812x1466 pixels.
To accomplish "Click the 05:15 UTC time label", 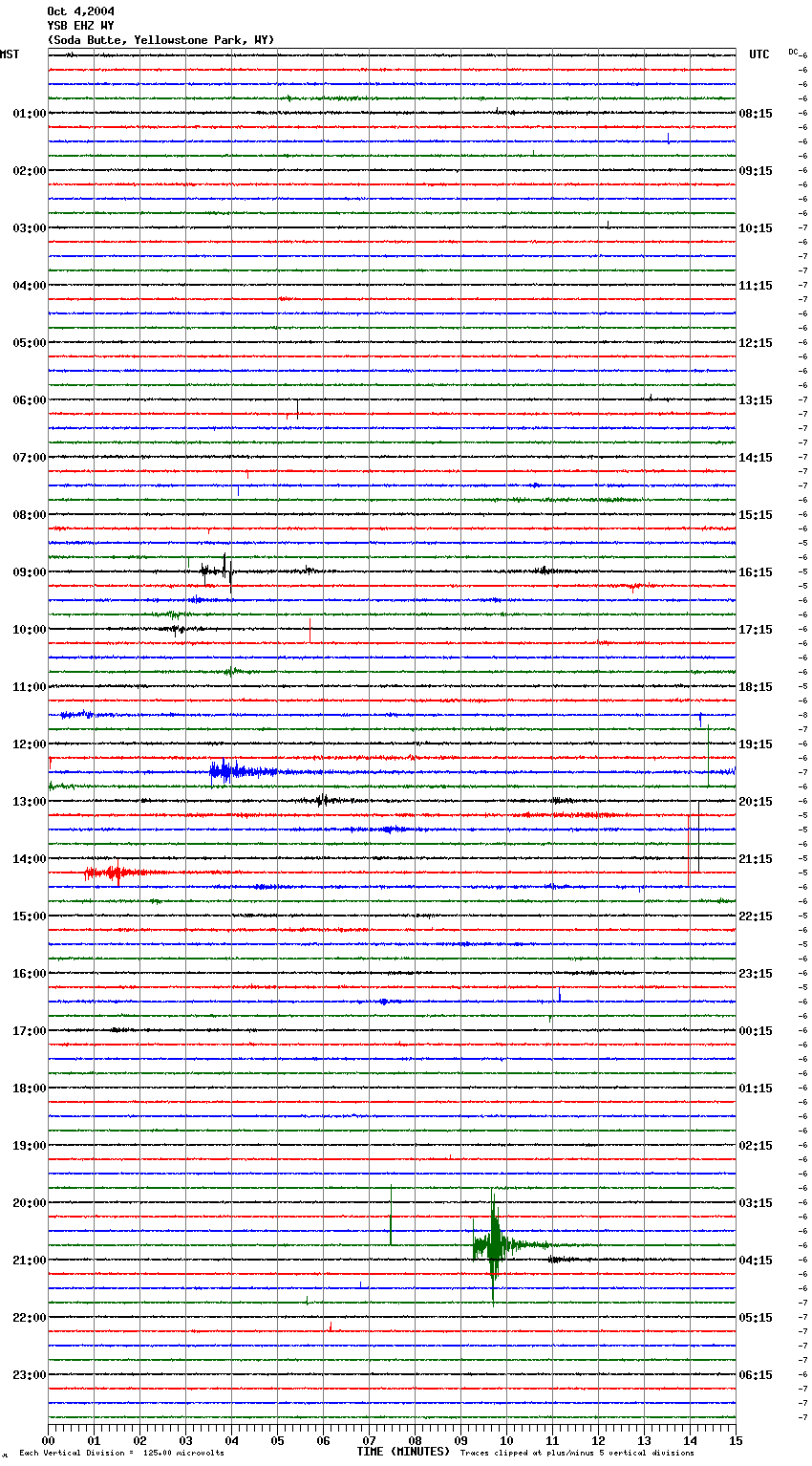I will point(756,1318).
